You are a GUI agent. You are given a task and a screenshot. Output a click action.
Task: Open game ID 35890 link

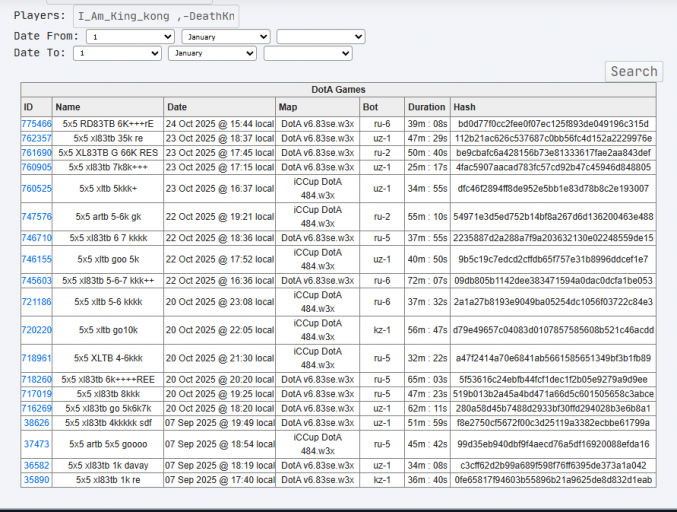pos(36,480)
